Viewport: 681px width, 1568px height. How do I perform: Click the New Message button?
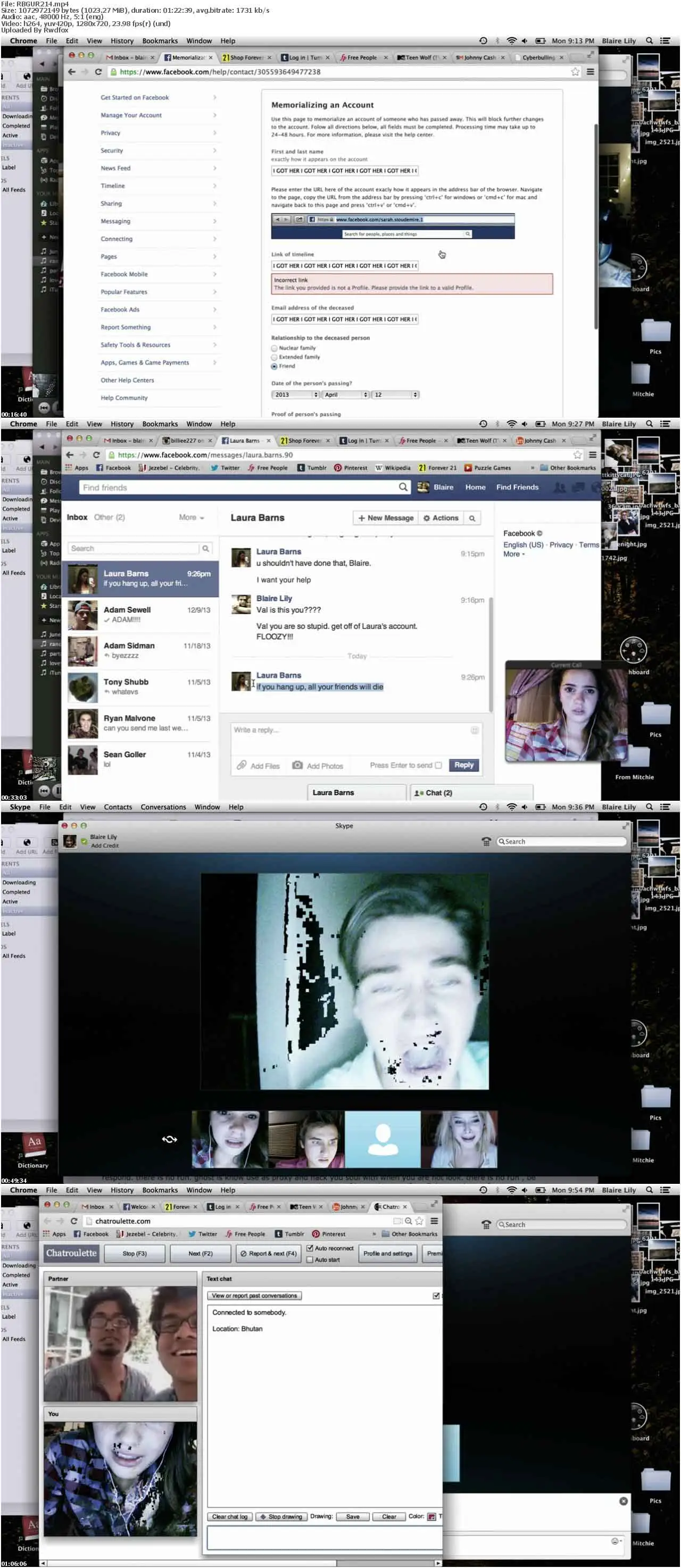click(385, 518)
